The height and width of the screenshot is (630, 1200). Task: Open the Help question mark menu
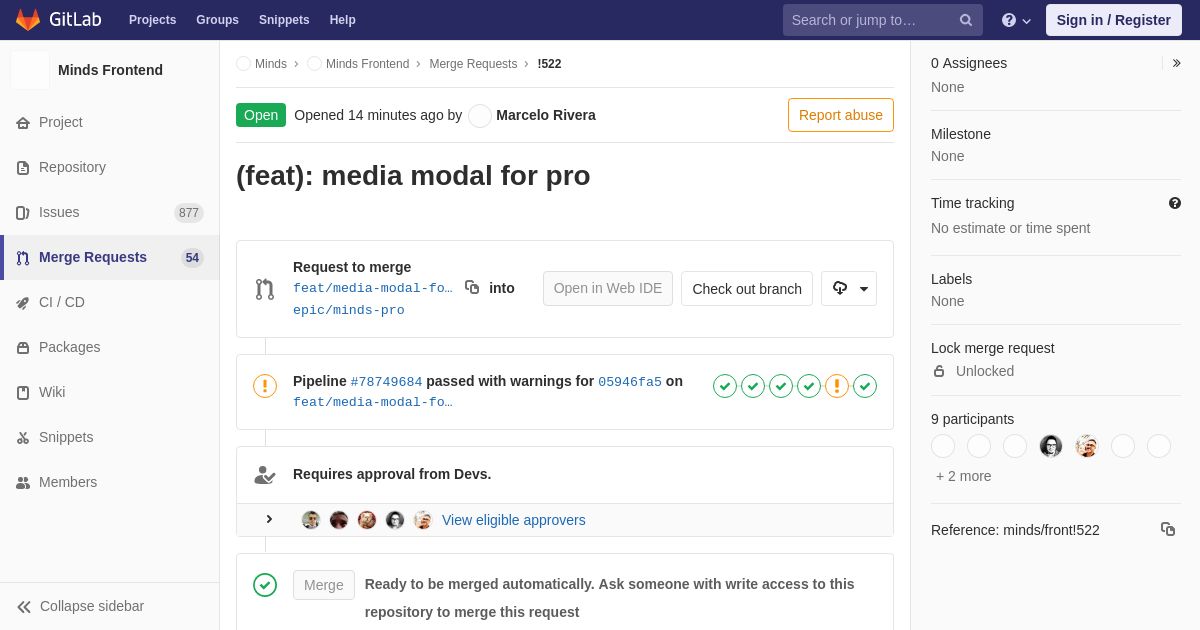click(1016, 20)
